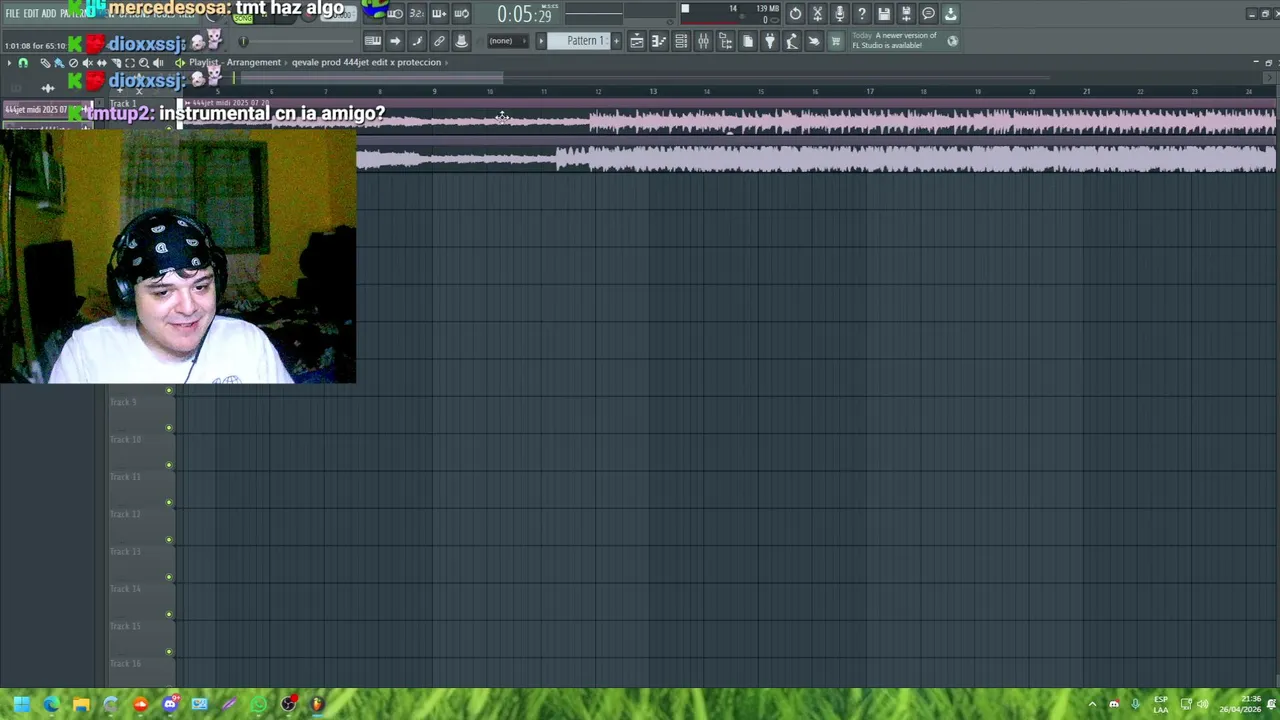This screenshot has height=720, width=1280.
Task: Open the Windows Start menu
Action: pos(21,704)
